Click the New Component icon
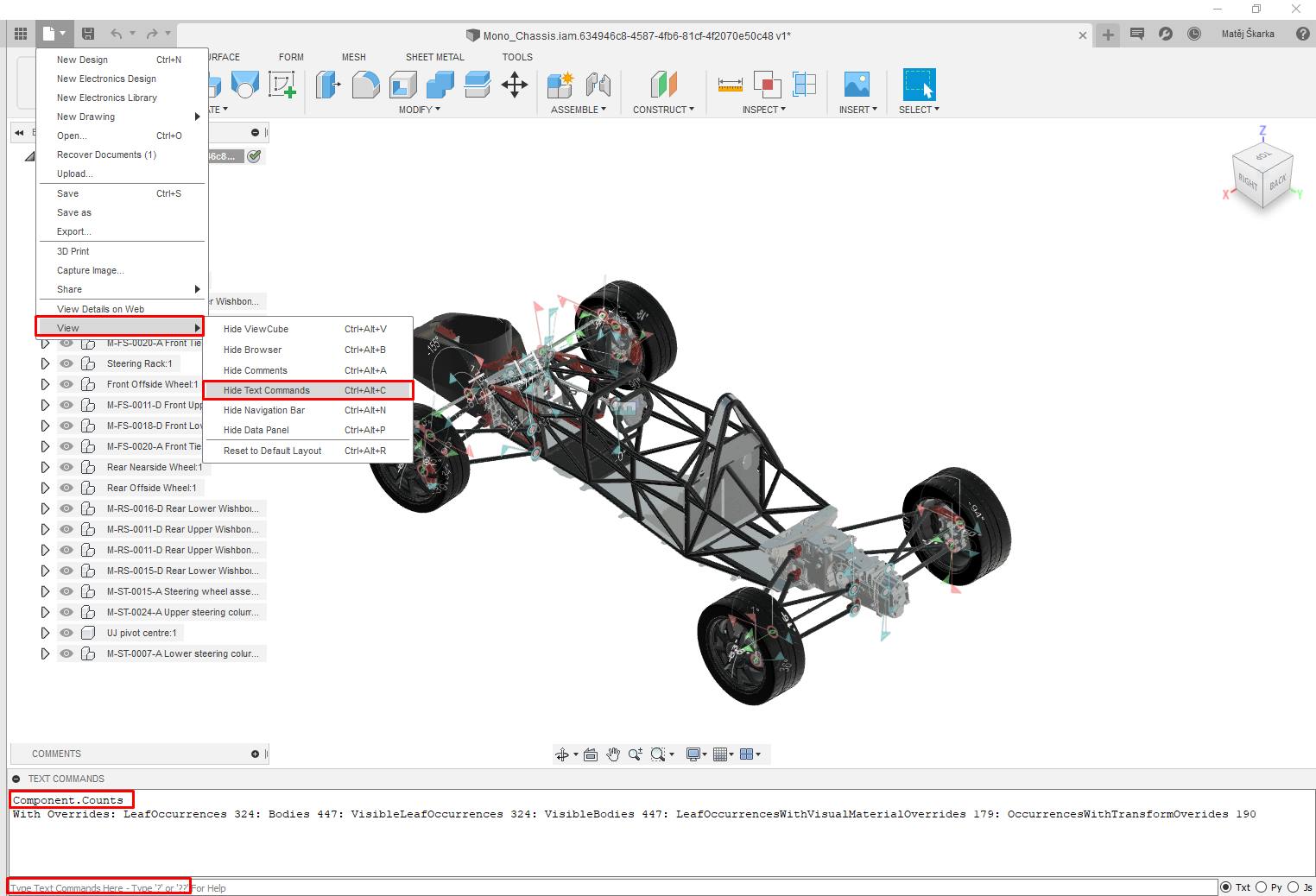 click(x=560, y=85)
